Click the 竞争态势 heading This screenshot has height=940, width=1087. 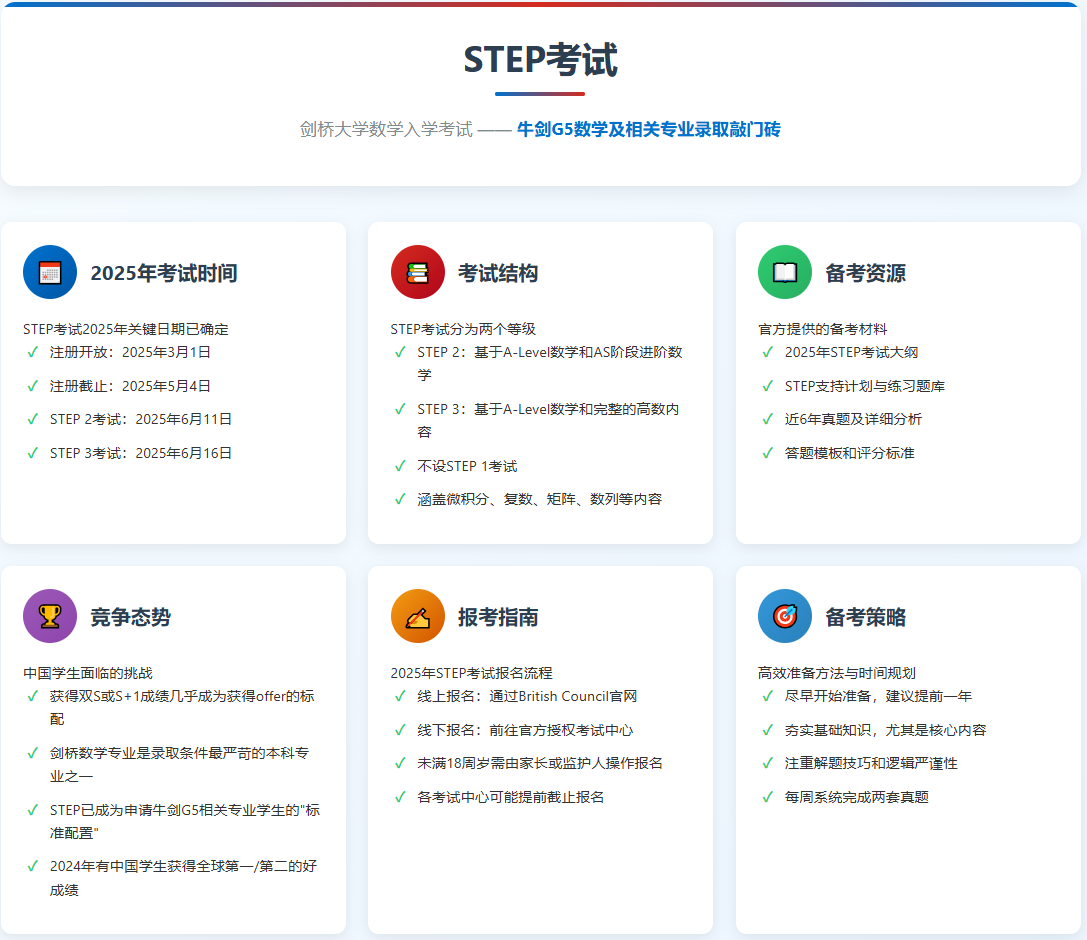130,617
